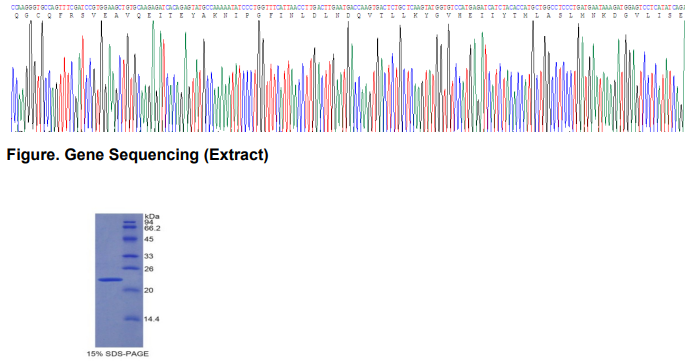This screenshot has height=363, width=685.
Task: Click the 33 kDa ladder band
Action: [x=131, y=256]
